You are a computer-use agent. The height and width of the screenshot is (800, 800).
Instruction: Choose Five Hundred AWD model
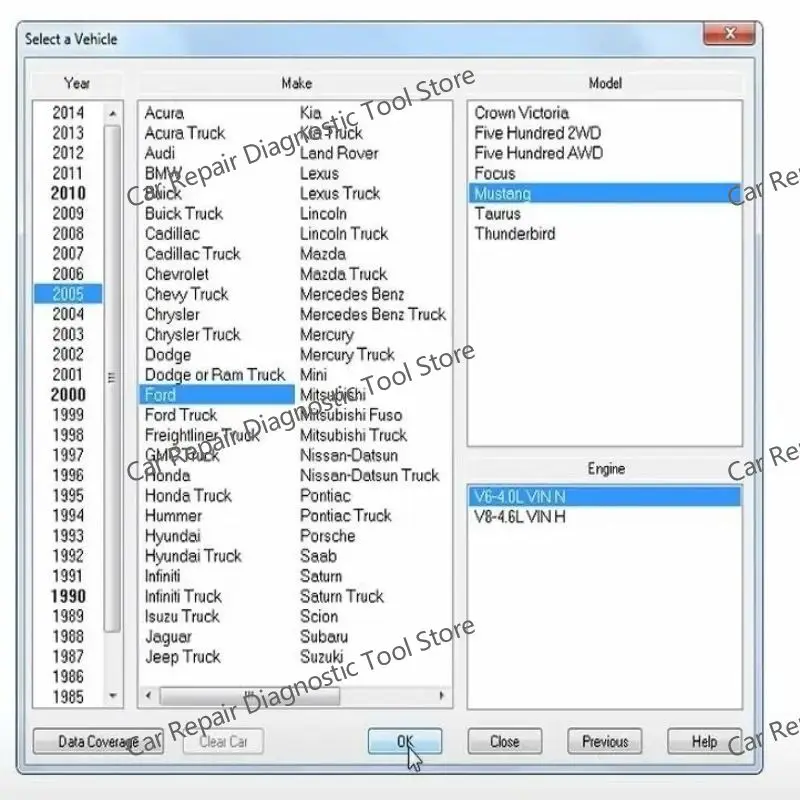click(x=605, y=153)
